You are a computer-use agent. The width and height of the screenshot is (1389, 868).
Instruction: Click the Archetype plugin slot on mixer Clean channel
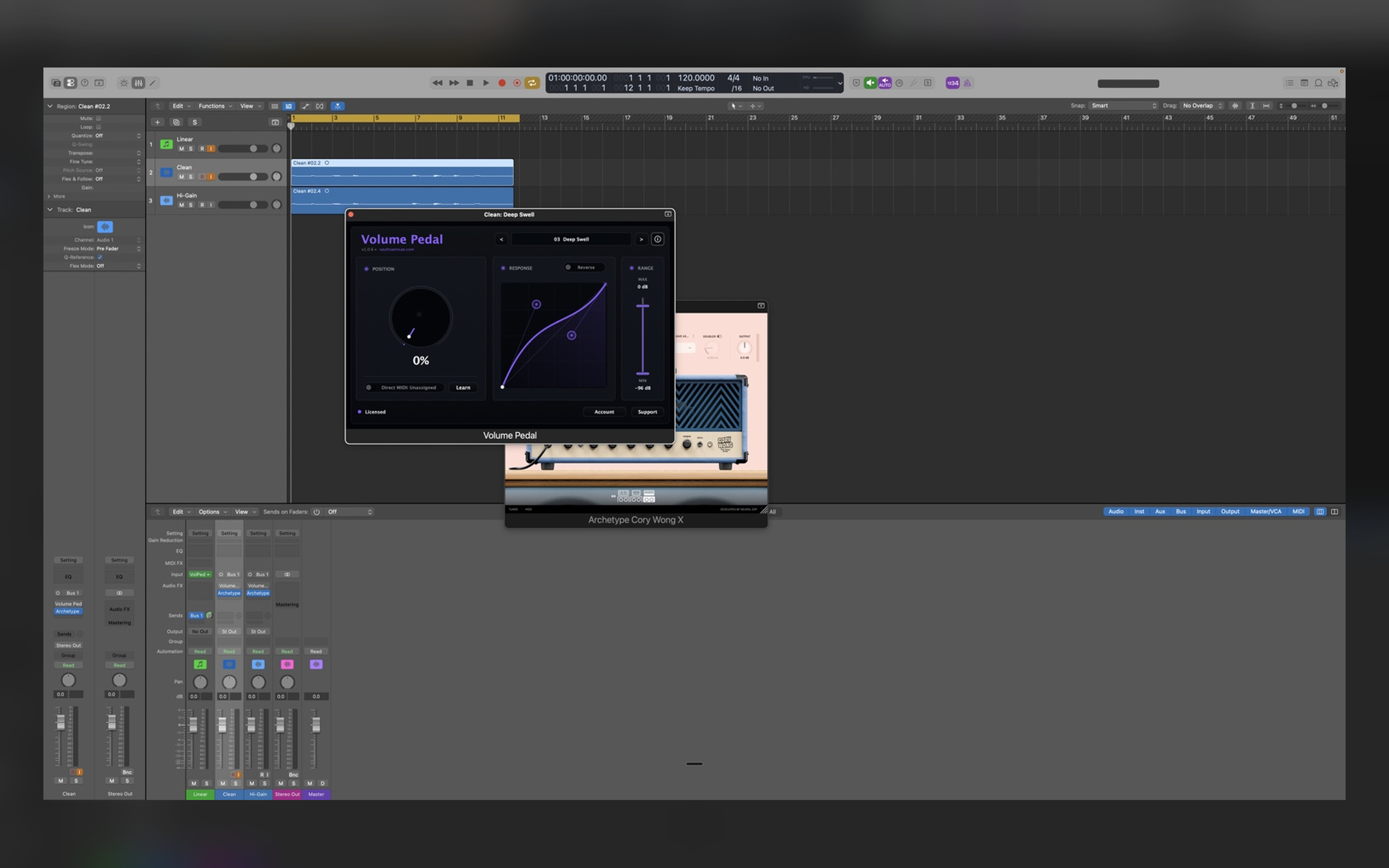[229, 594]
